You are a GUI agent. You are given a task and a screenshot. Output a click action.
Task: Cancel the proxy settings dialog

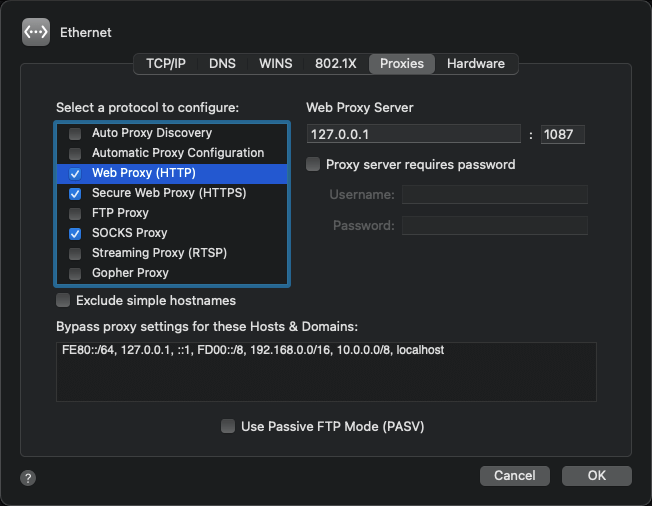[515, 476]
